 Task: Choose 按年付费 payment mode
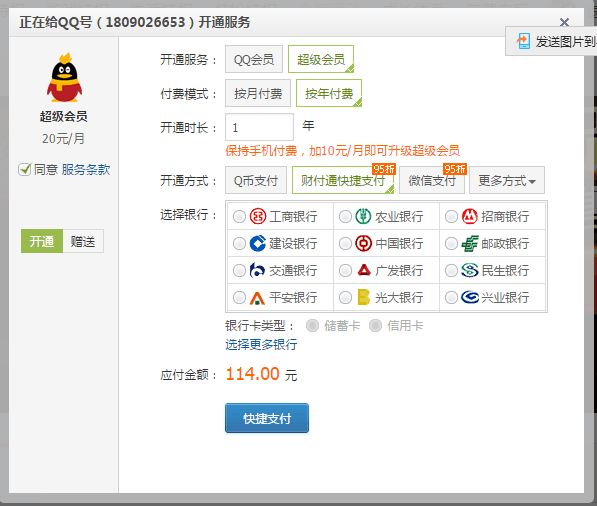329,93
